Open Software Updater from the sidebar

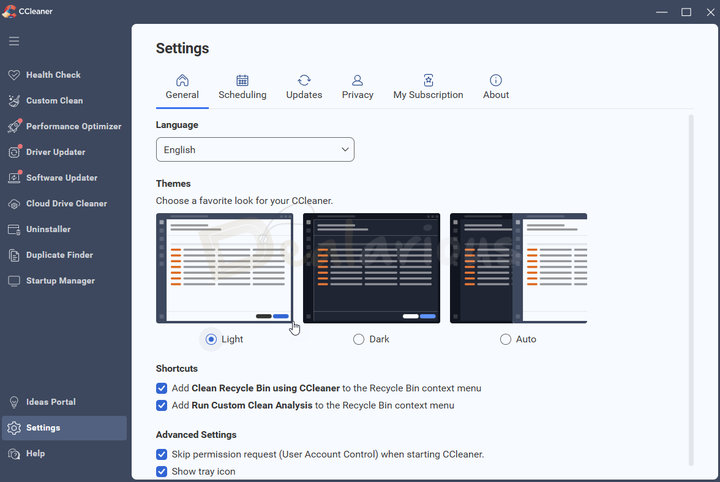click(x=64, y=178)
